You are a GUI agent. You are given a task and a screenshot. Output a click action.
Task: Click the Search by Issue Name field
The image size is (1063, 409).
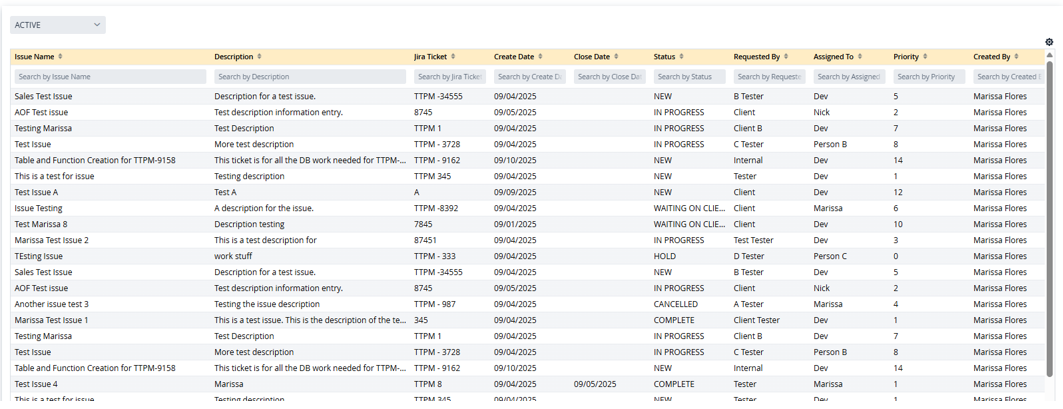tap(110, 77)
